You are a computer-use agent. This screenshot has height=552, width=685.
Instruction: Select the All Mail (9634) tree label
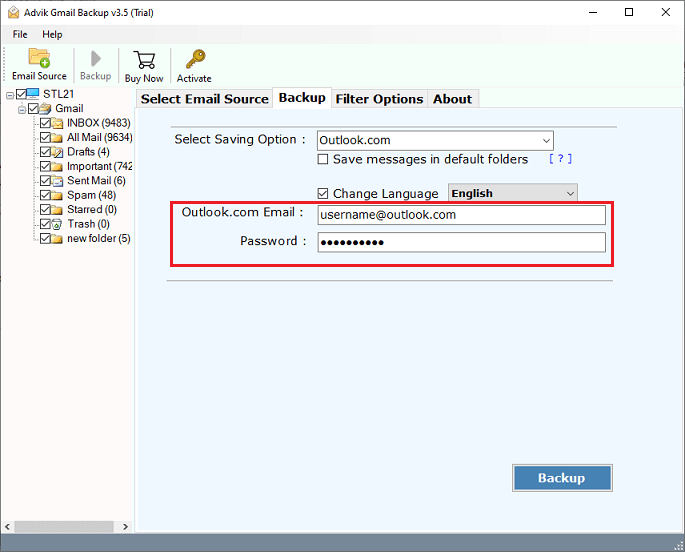pos(100,138)
